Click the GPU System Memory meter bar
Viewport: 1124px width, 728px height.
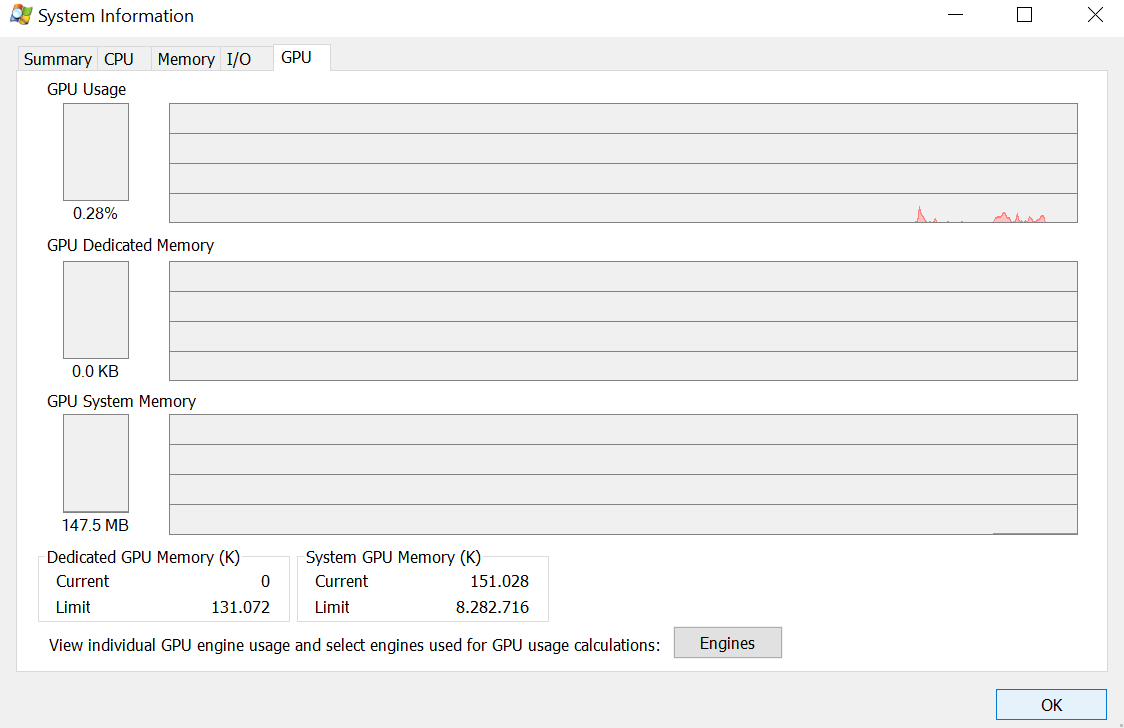click(96, 464)
